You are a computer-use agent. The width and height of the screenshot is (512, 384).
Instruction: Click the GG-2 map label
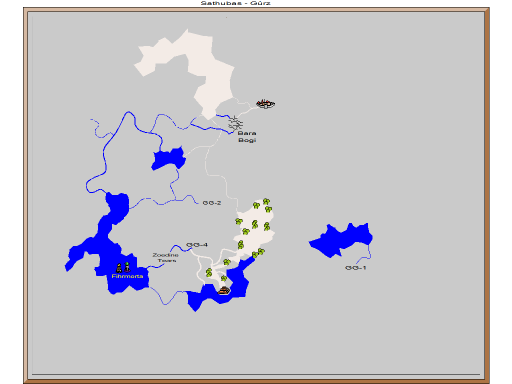(212, 203)
